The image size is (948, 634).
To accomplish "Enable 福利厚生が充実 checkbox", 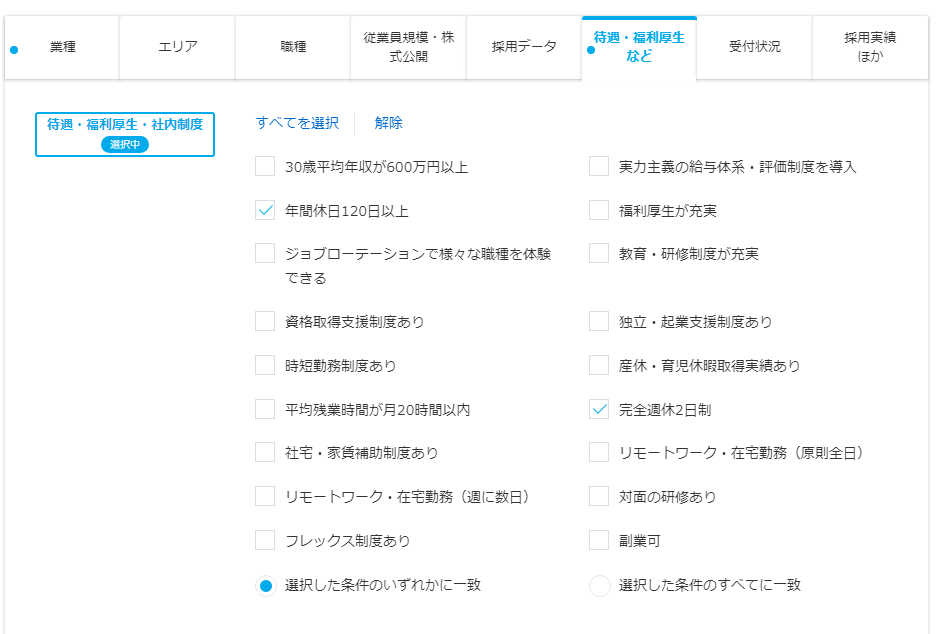I will click(599, 211).
